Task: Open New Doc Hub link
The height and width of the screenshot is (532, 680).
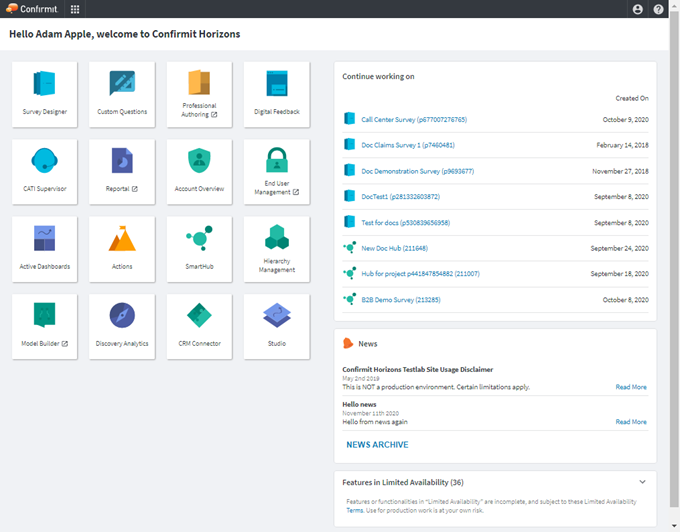Action: pos(395,248)
